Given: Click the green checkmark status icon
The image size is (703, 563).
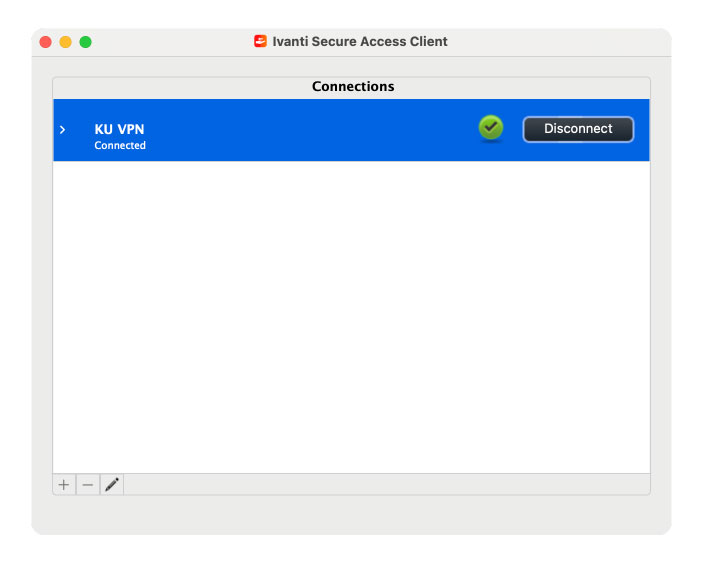Looking at the screenshot, I should [490, 128].
